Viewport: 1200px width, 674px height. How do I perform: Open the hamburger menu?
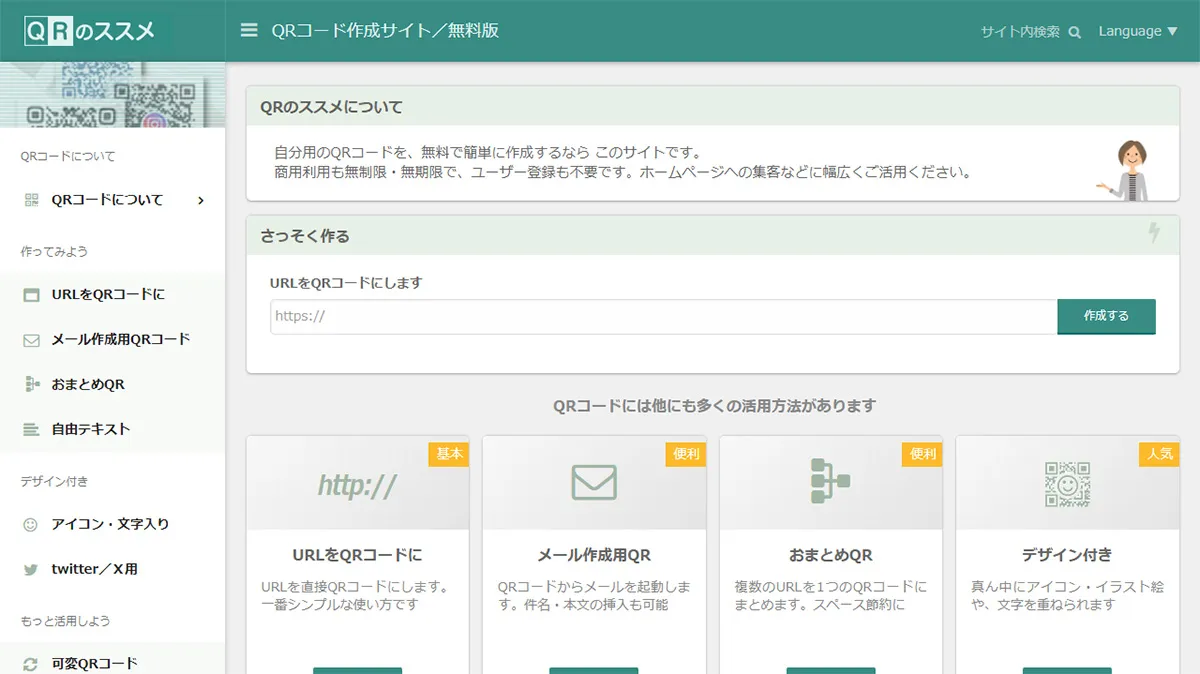coord(248,30)
